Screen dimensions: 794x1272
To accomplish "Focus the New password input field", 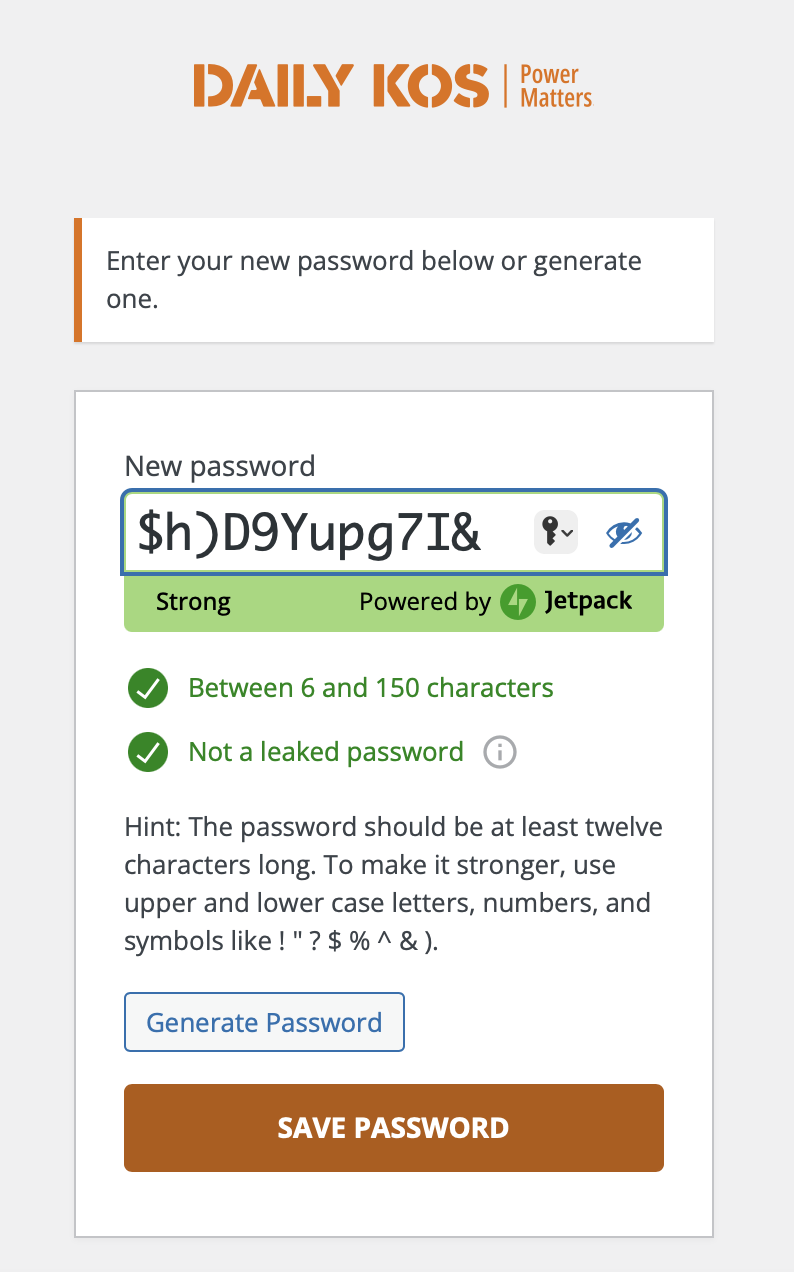I will click(394, 533).
